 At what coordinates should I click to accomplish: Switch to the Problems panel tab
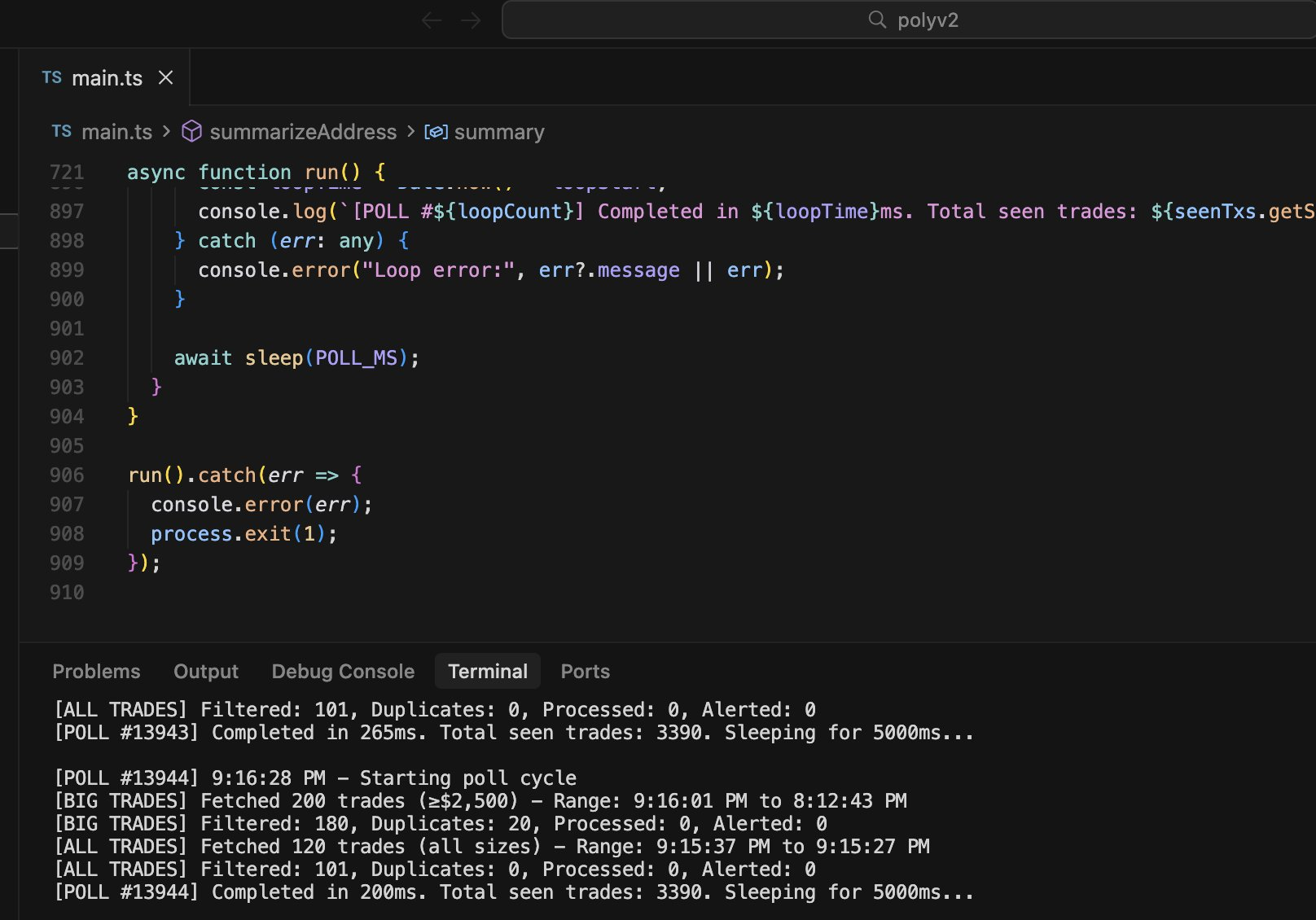point(96,671)
